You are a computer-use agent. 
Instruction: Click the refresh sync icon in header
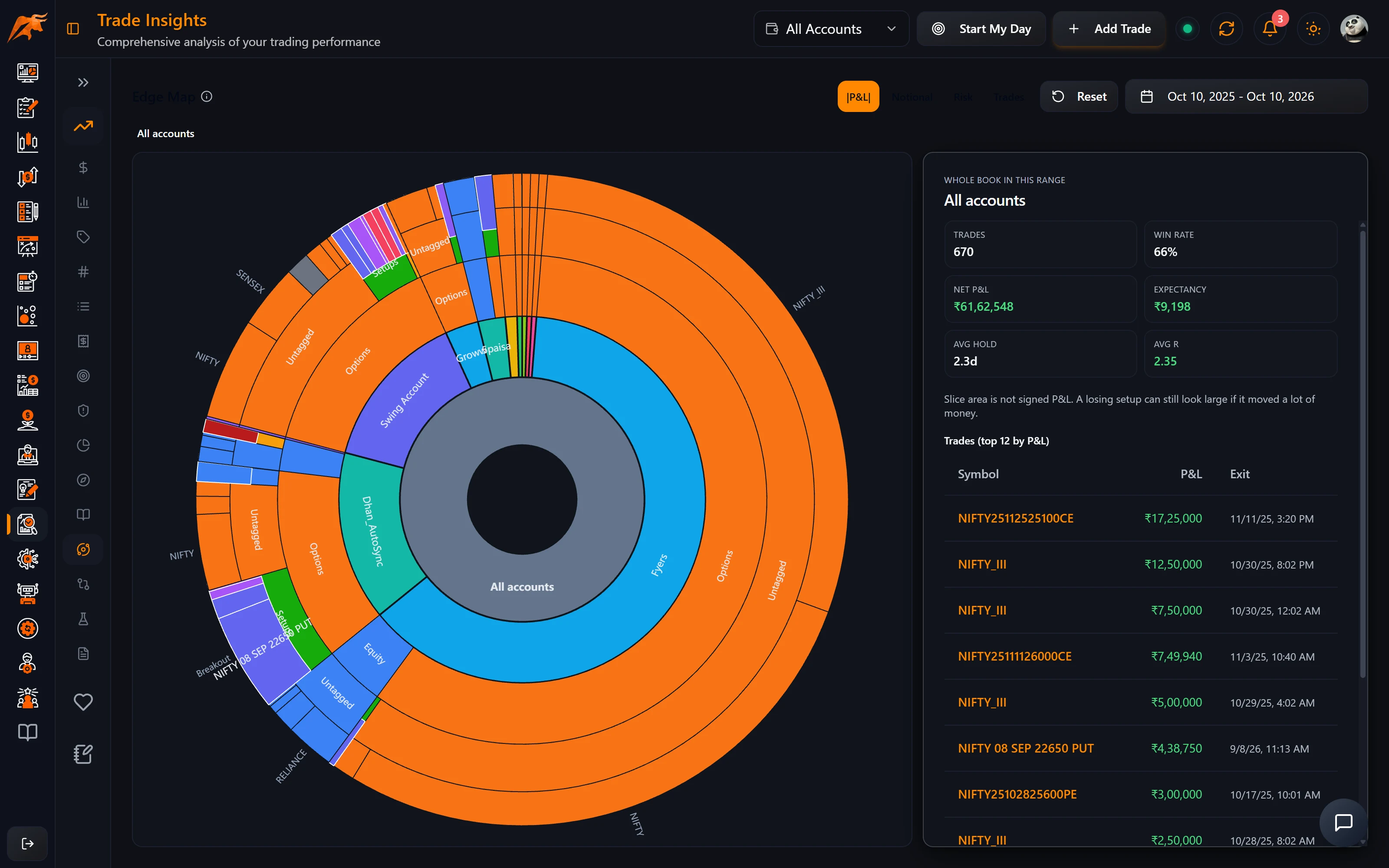tap(1227, 28)
